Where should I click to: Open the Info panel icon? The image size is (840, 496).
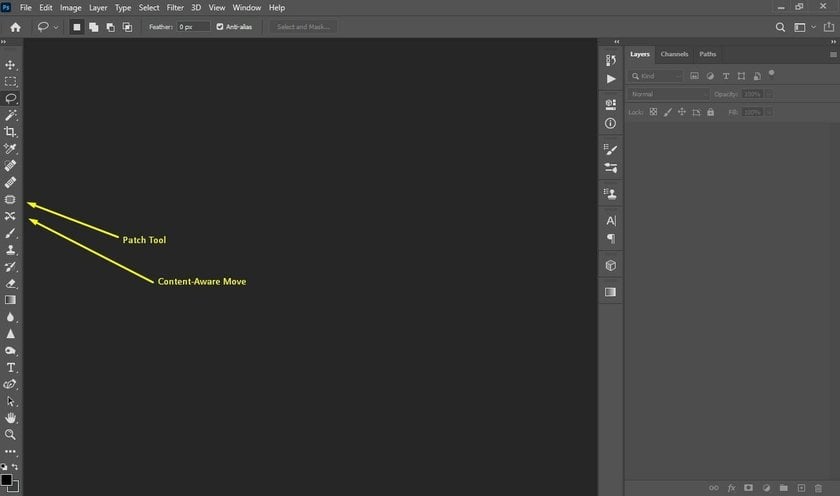click(x=611, y=123)
